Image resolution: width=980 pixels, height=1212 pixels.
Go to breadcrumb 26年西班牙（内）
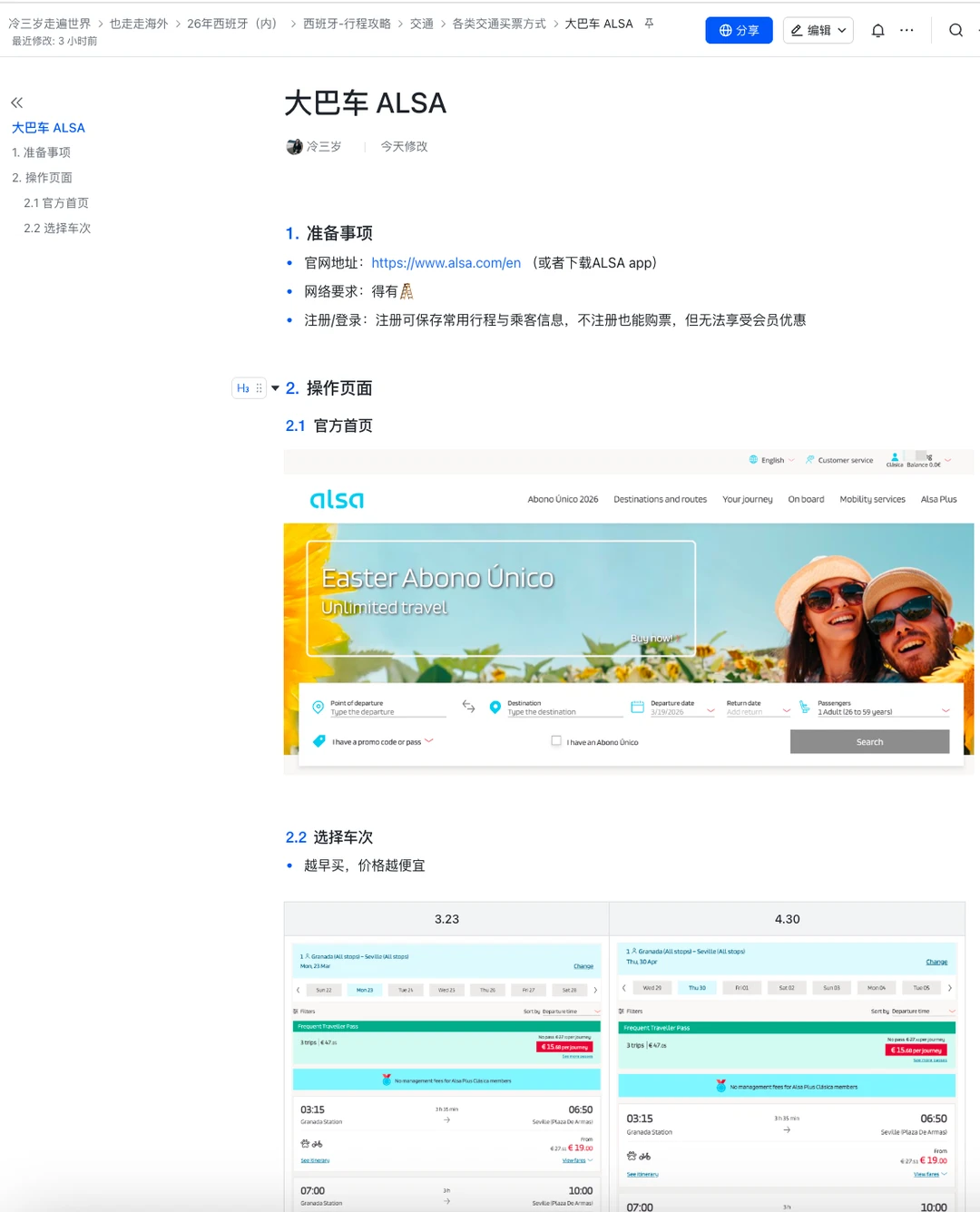tap(235, 24)
